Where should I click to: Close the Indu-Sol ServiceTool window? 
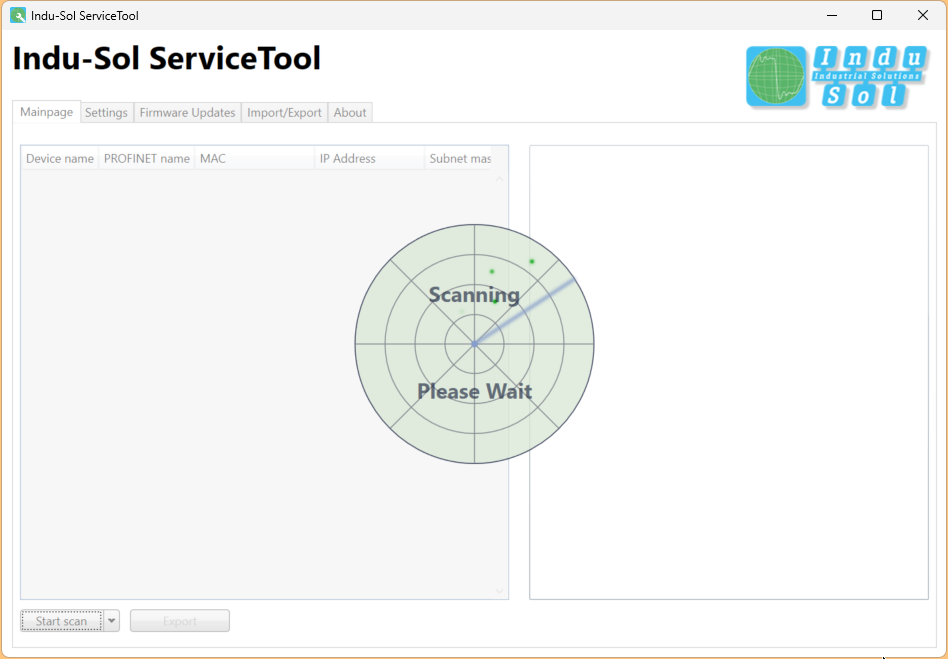point(923,15)
